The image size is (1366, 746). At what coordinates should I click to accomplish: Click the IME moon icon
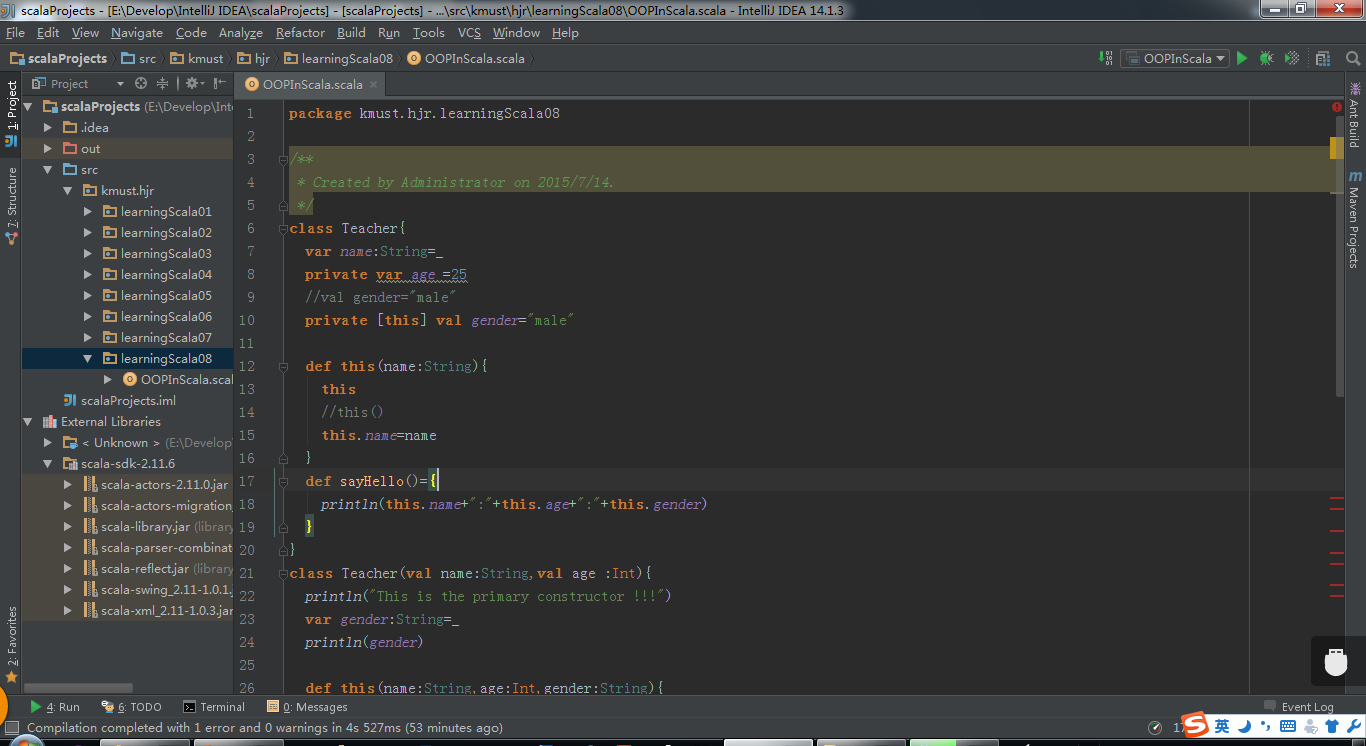click(1244, 726)
